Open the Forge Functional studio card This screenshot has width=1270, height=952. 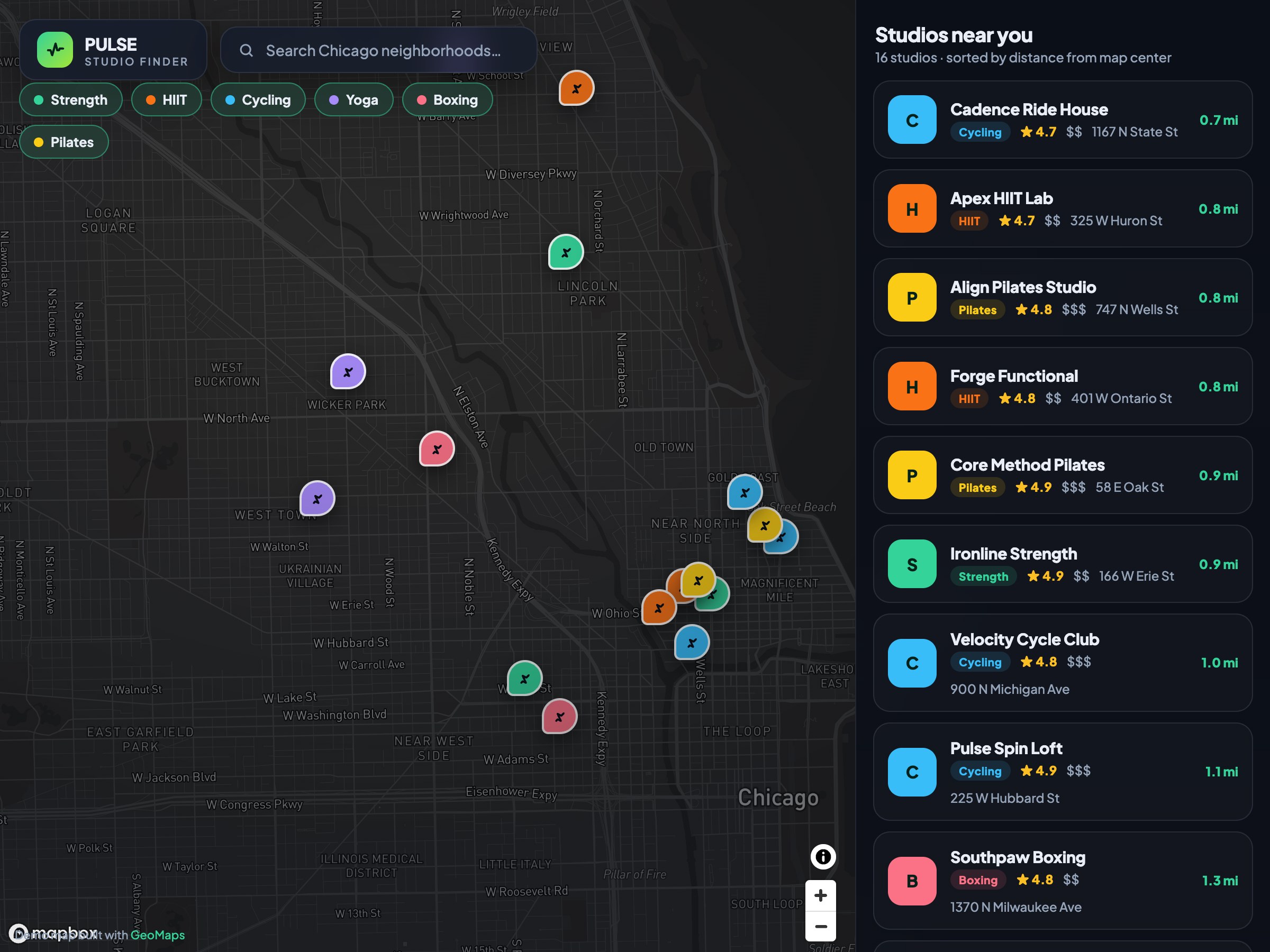point(1062,386)
